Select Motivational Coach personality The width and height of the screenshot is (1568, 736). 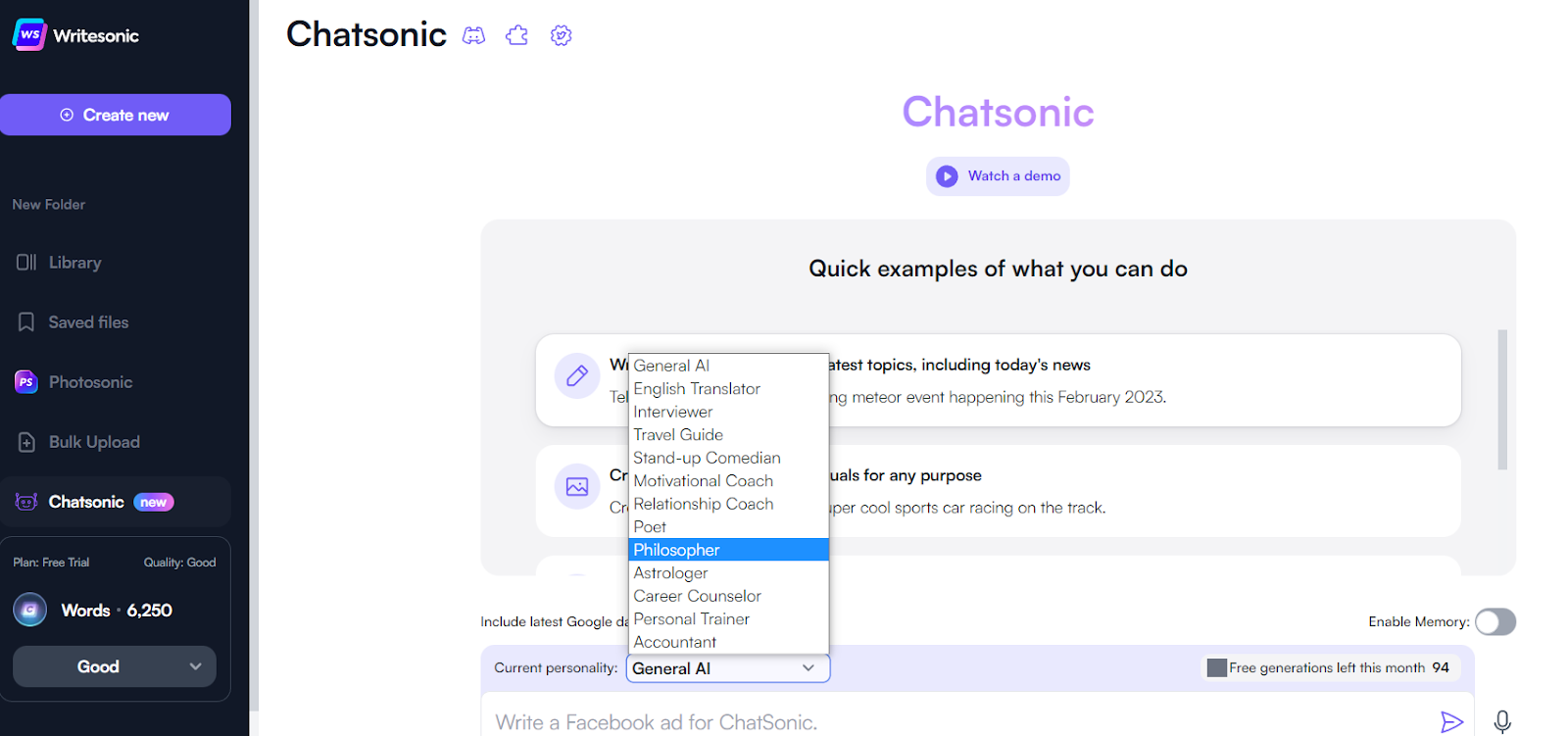click(x=728, y=481)
